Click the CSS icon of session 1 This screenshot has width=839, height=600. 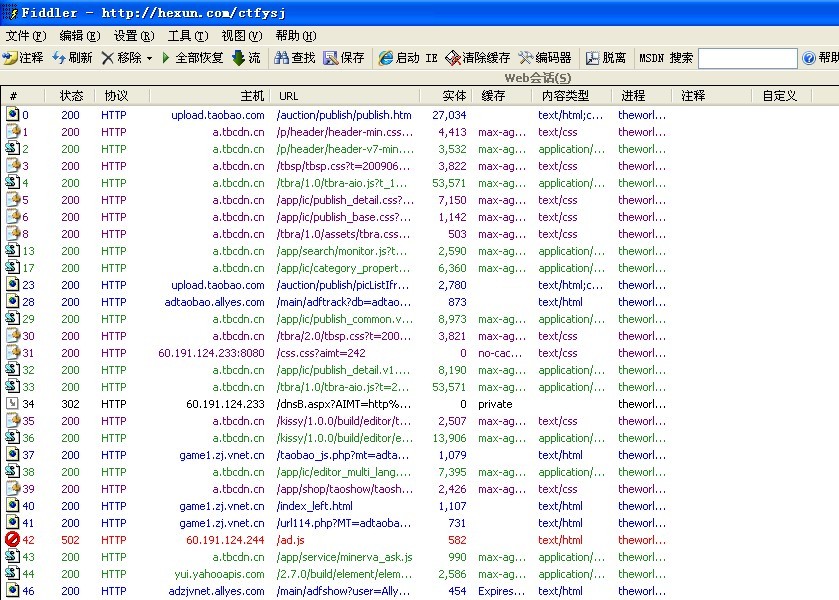click(12, 131)
